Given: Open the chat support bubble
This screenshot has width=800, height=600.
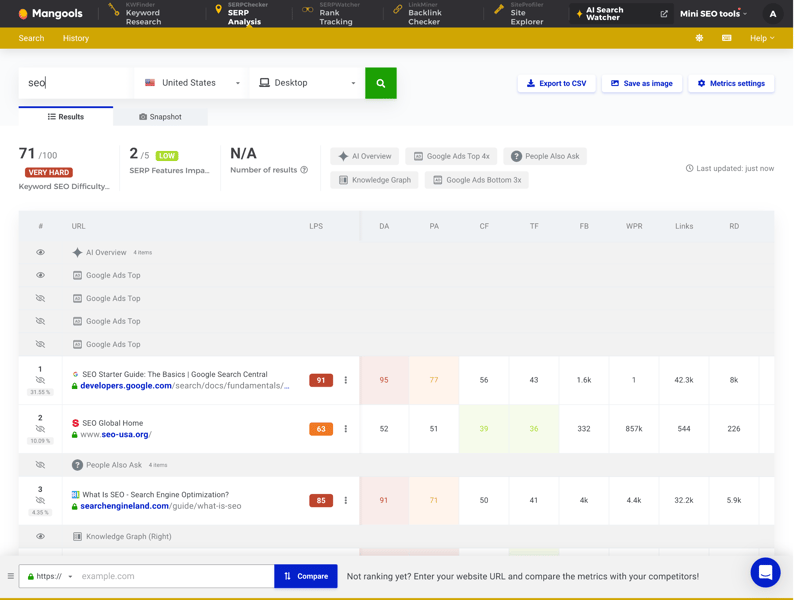Looking at the screenshot, I should (x=765, y=572).
